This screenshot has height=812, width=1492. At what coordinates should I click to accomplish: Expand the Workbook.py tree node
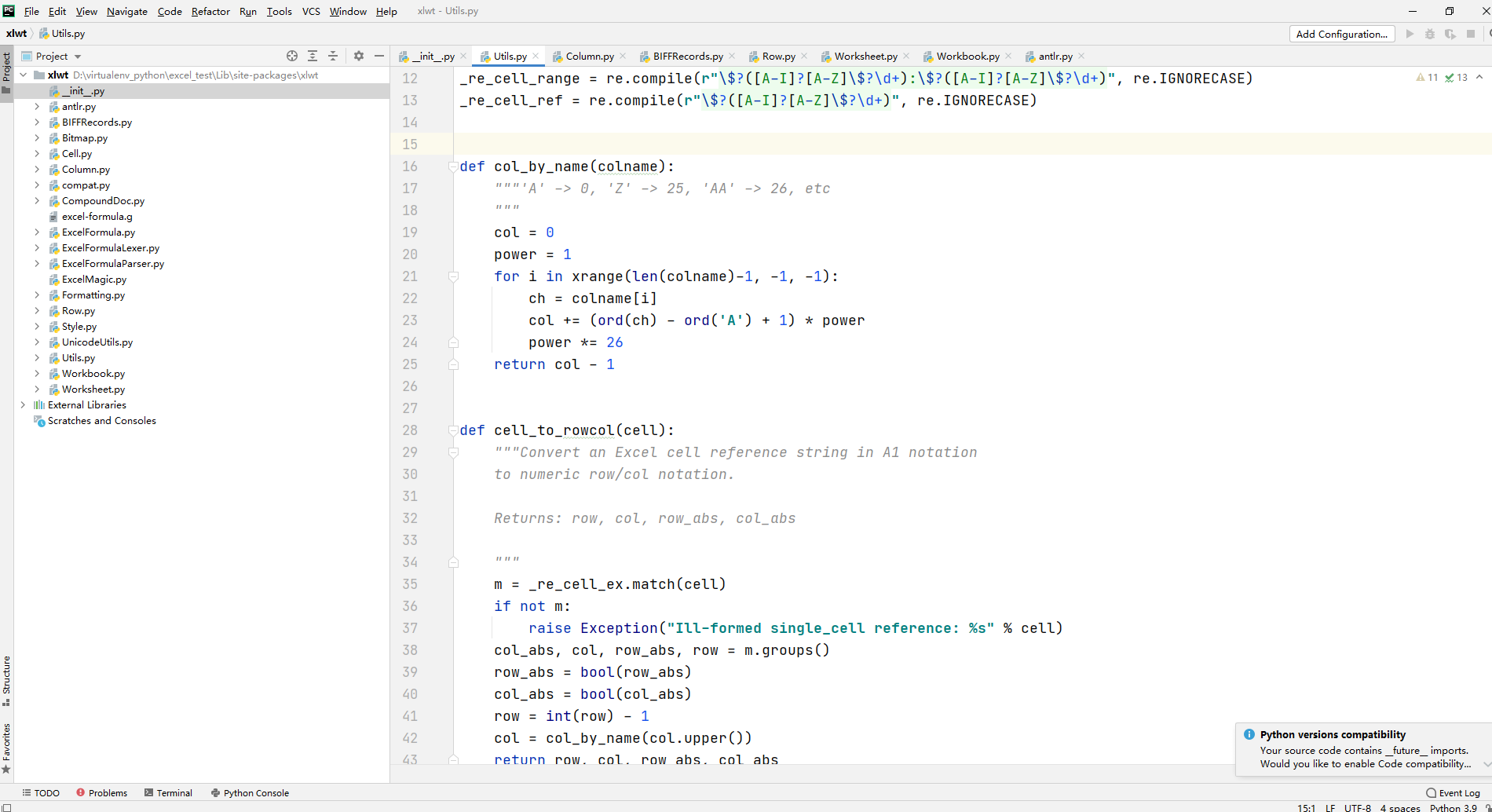tap(37, 373)
